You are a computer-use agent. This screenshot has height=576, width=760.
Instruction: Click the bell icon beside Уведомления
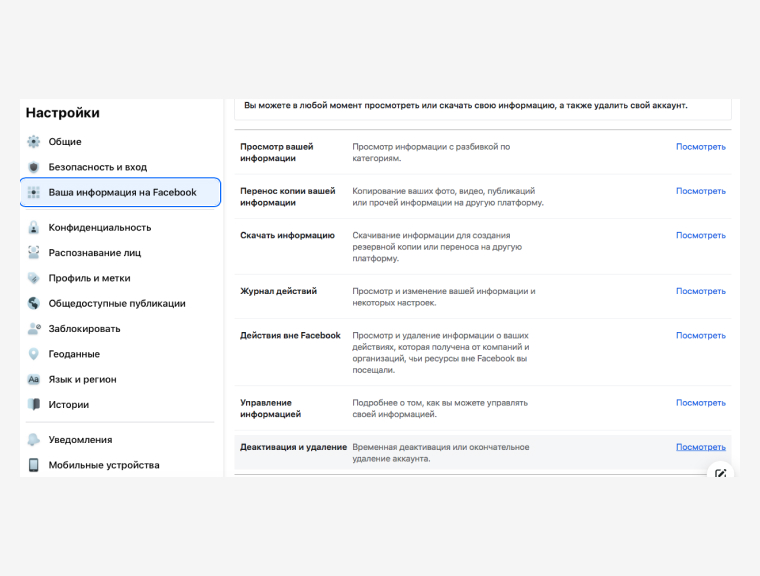[x=34, y=440]
